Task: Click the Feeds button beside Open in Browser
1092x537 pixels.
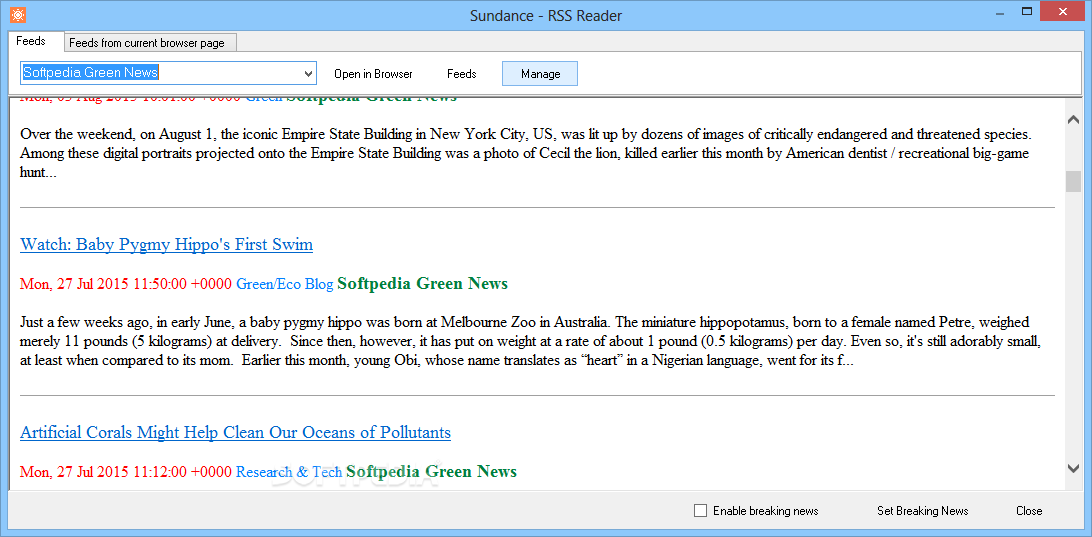Action: click(462, 74)
